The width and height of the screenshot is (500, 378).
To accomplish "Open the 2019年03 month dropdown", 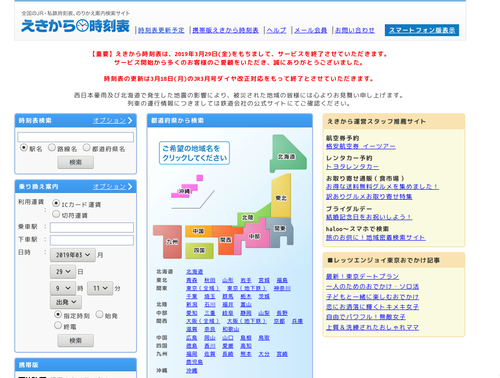I will point(73,255).
